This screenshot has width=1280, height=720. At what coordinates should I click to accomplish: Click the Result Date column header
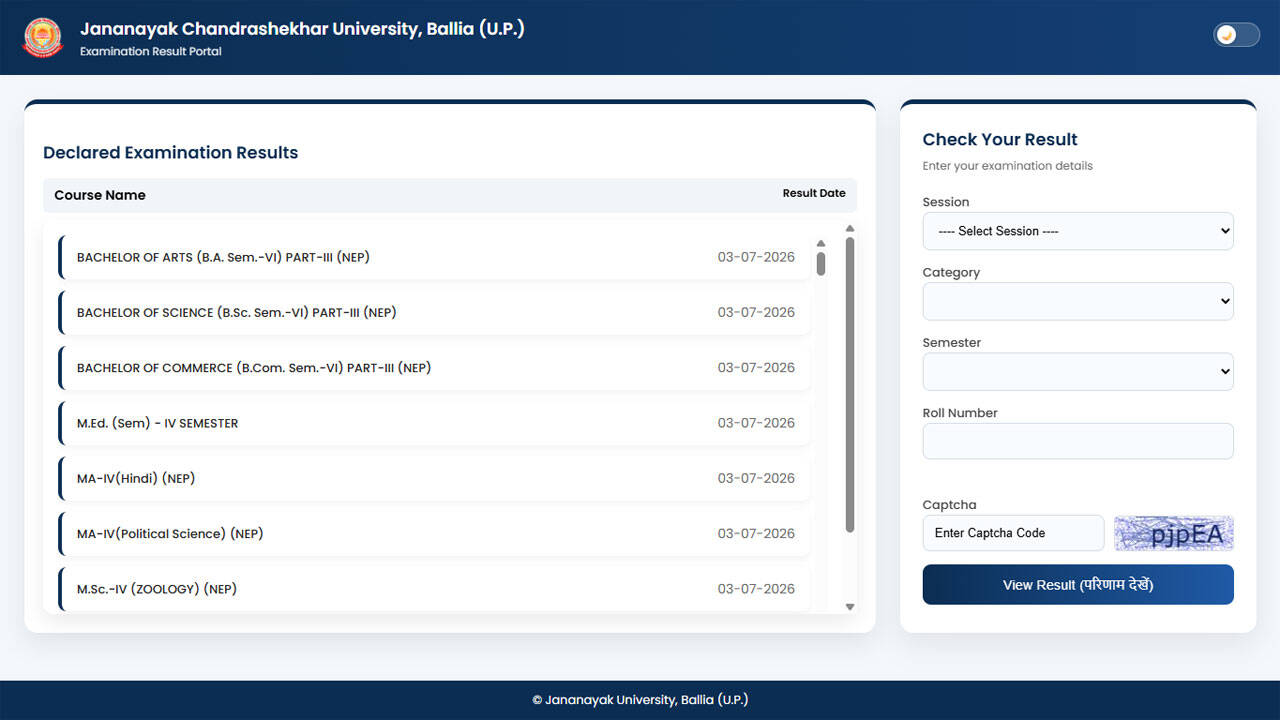[x=814, y=193]
